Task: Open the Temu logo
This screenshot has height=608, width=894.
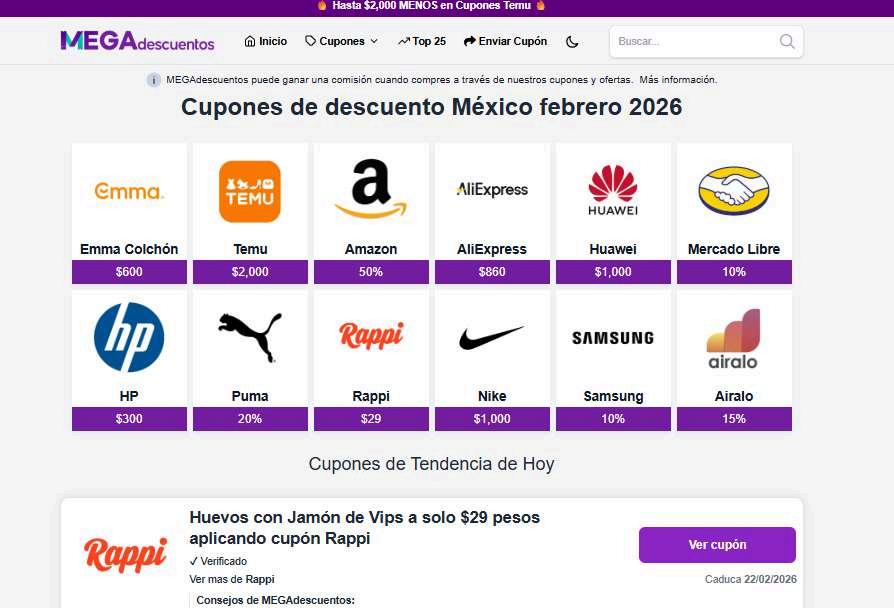Action: click(x=250, y=192)
